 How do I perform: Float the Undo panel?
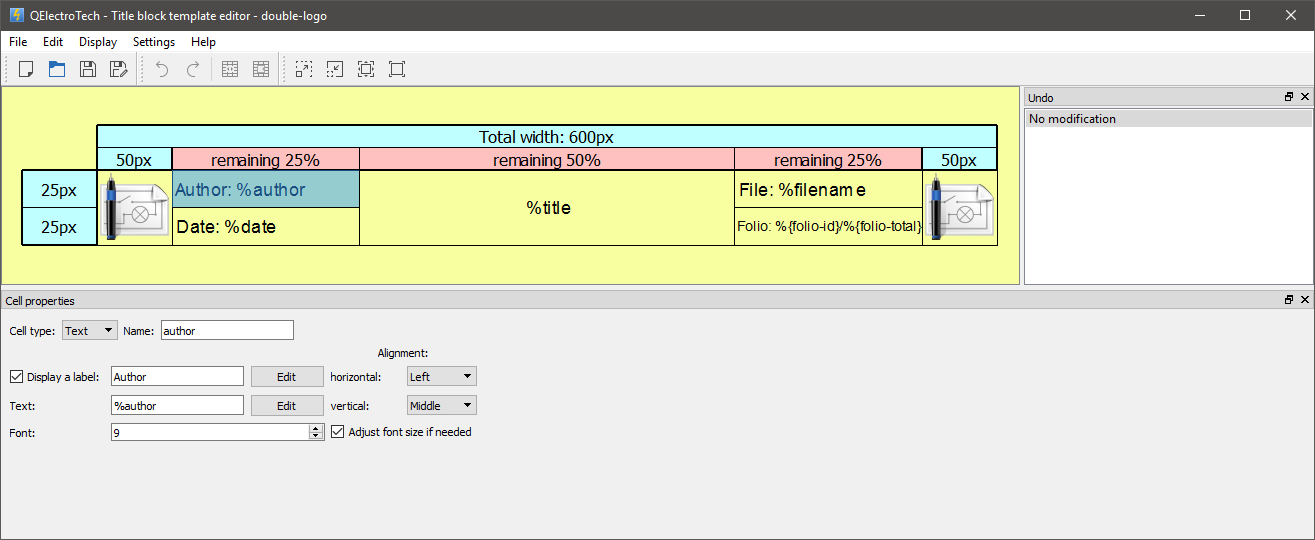(x=1289, y=97)
